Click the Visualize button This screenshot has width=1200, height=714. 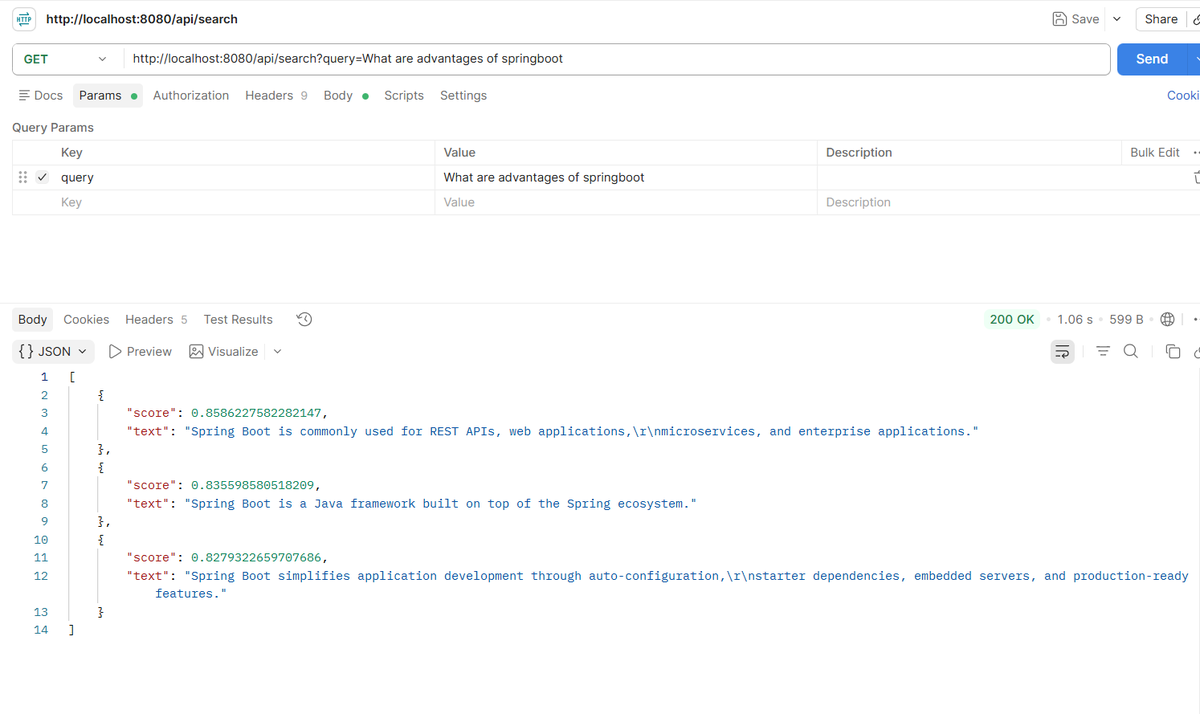[x=224, y=351]
